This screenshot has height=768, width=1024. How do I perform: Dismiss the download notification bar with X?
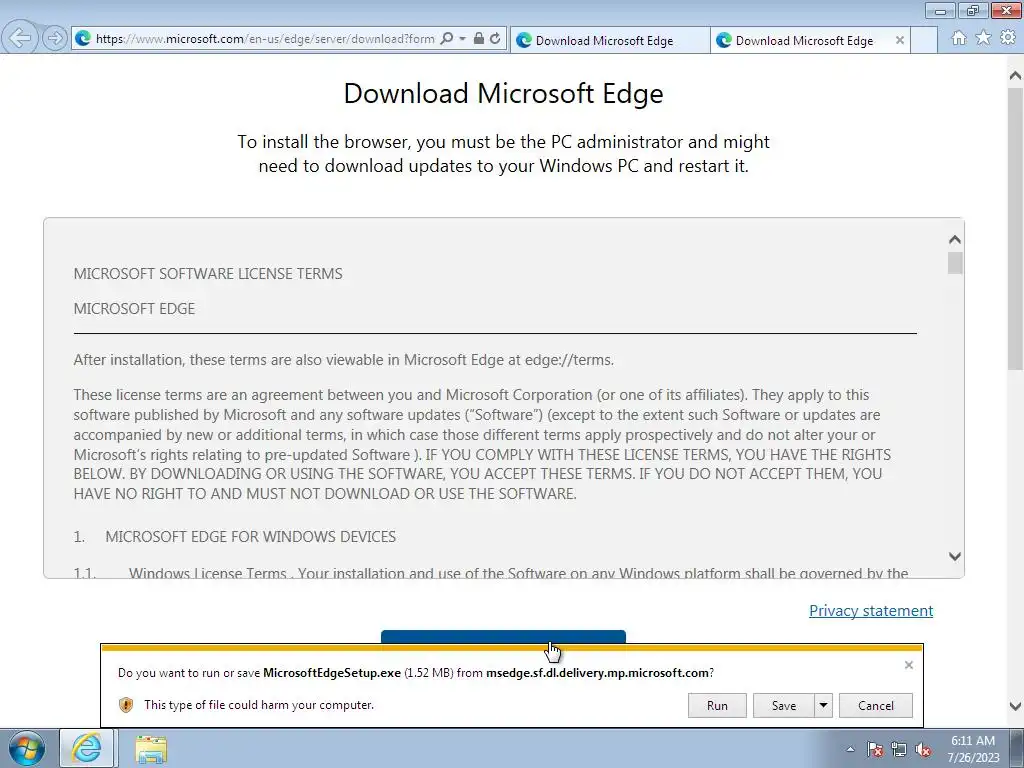[908, 665]
